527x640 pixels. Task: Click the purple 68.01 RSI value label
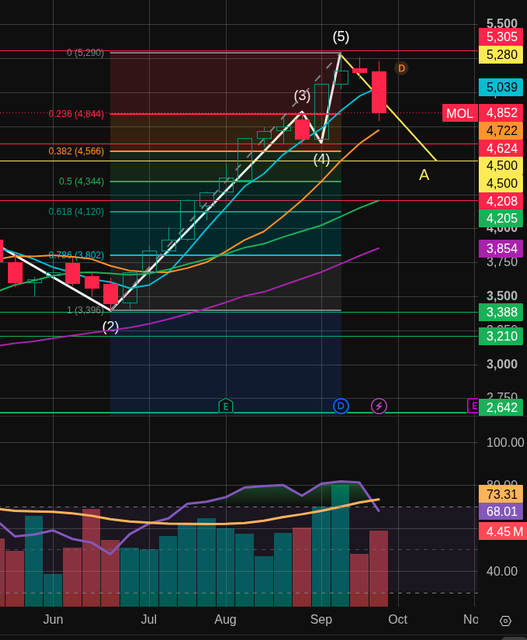coord(501,511)
